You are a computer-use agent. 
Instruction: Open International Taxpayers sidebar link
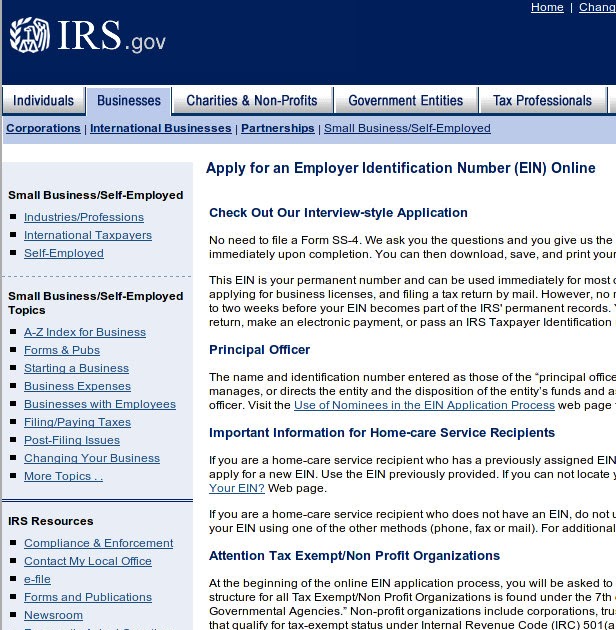(x=88, y=235)
